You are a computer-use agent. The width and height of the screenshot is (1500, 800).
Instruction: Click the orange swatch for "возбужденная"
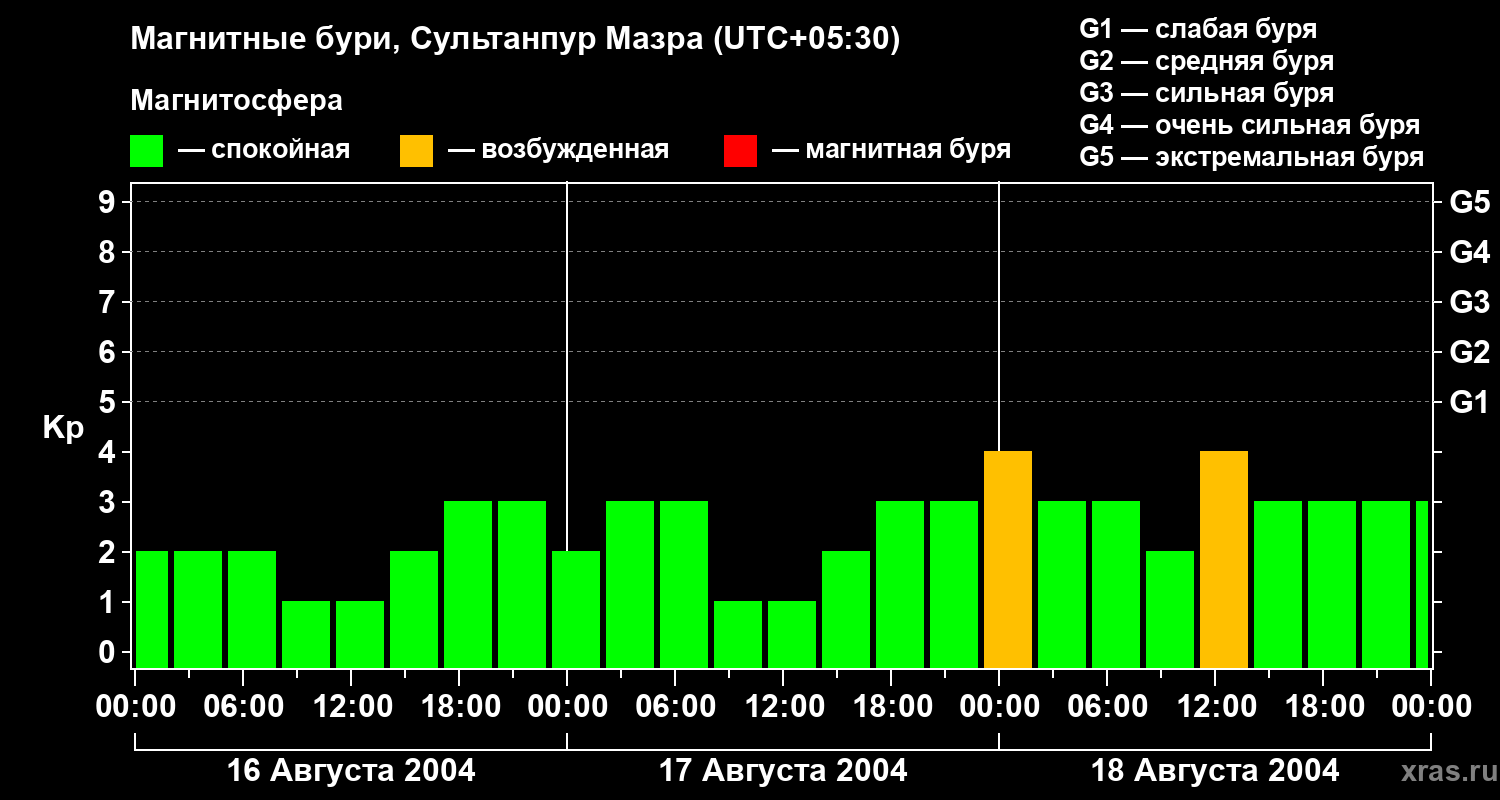tap(417, 150)
